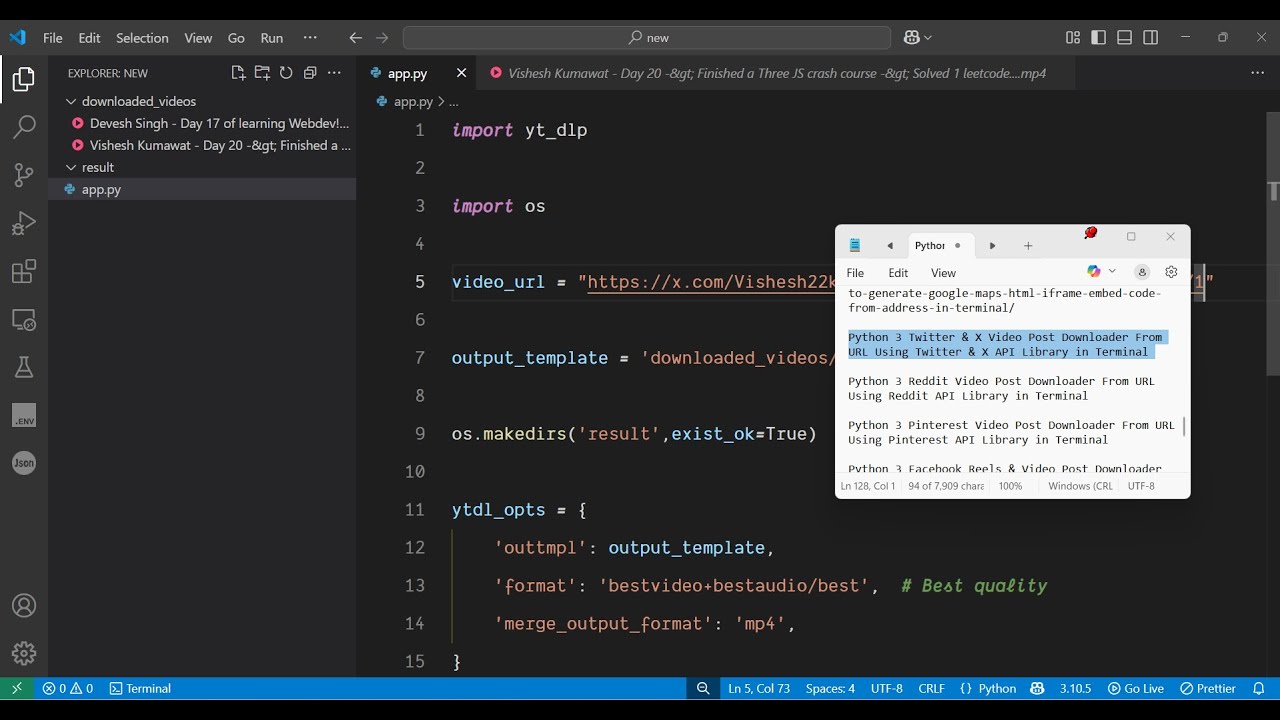The image size is (1280, 720).
Task: Open the VS Code File menu
Action: pyautogui.click(x=53, y=38)
